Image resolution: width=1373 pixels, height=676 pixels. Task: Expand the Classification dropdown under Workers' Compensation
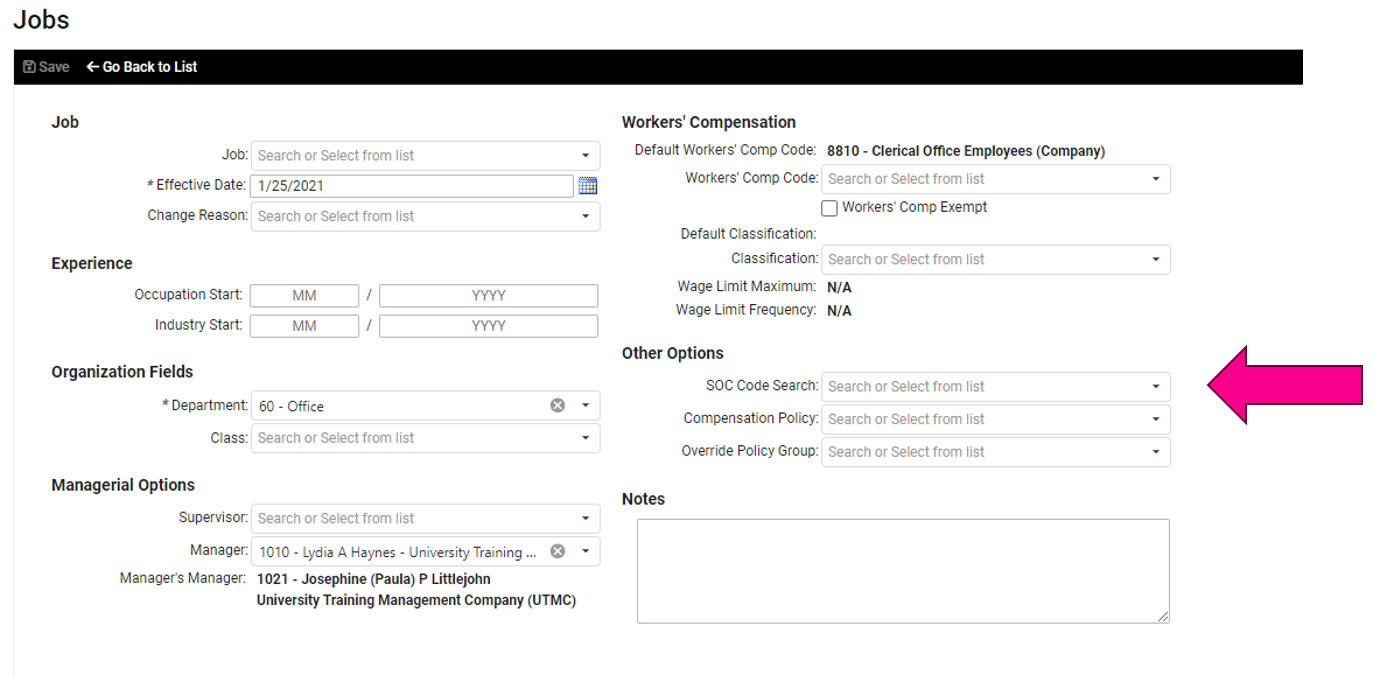point(1155,260)
